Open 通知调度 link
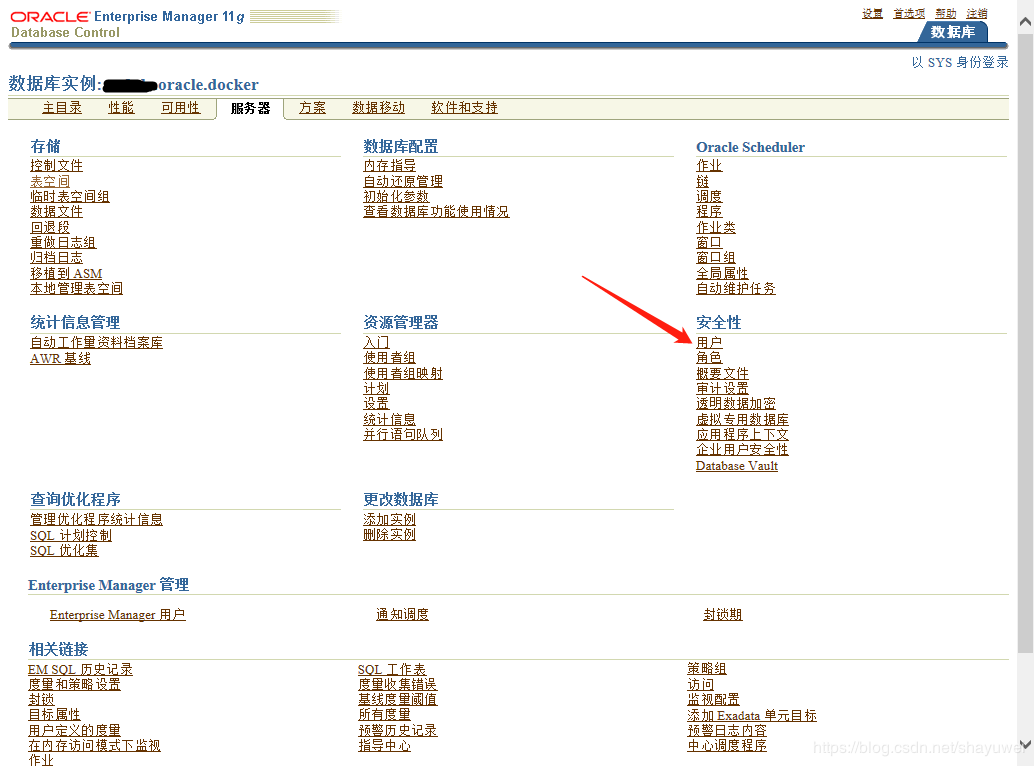 (402, 615)
